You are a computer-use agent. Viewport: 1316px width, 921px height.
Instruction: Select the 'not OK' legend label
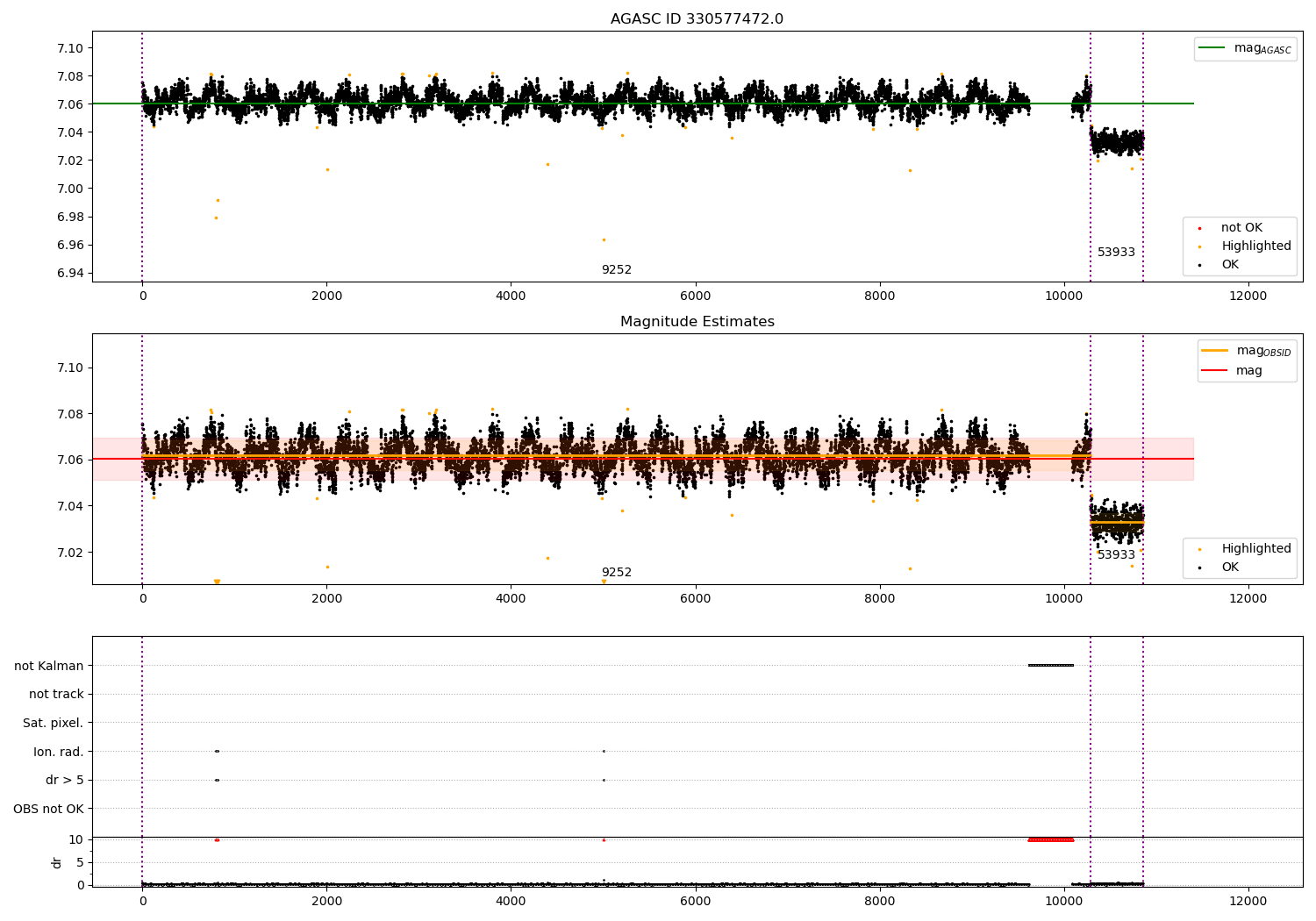(1241, 228)
